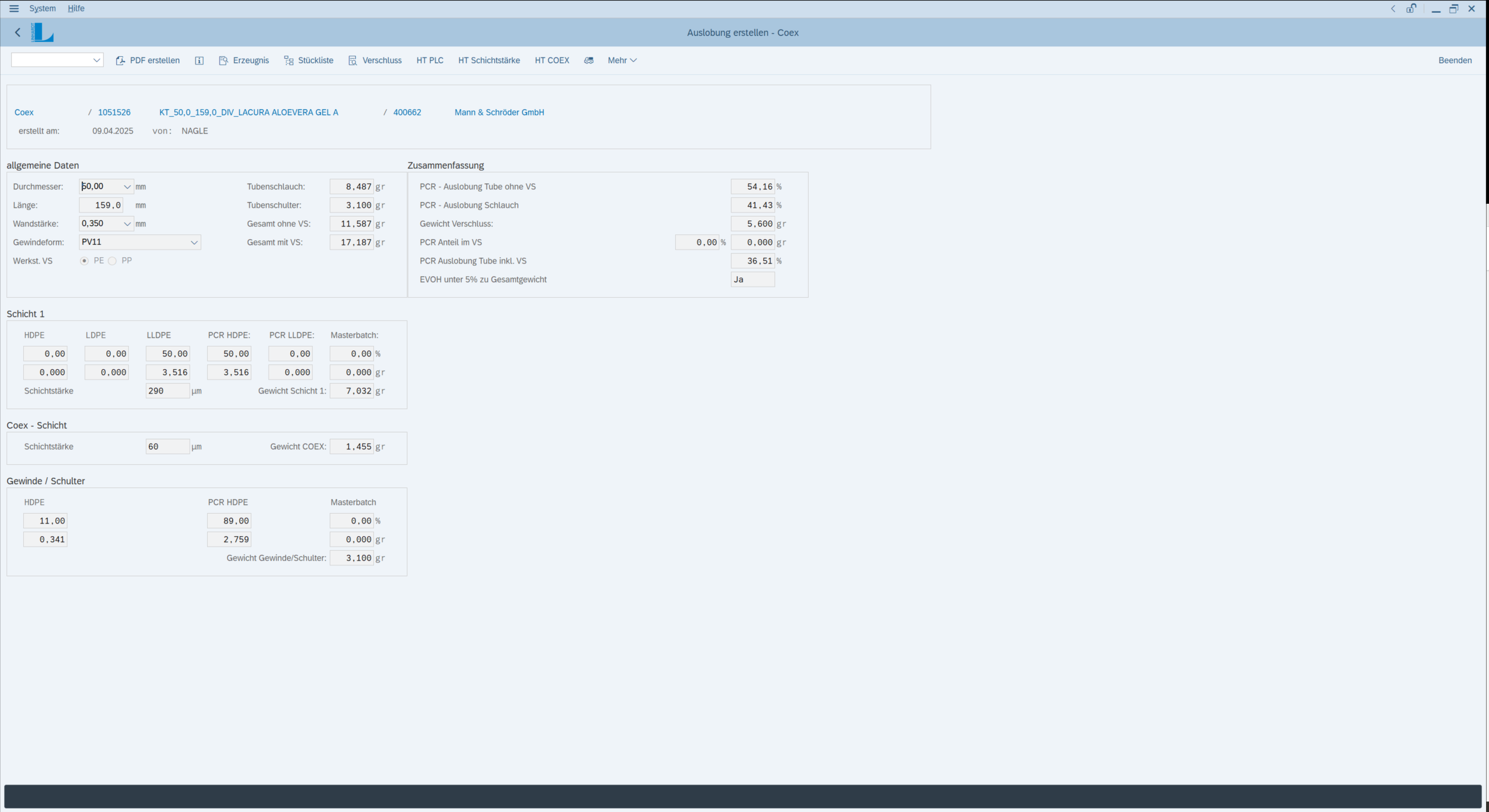Click the HT Schichtstärke button
Viewport: 1489px width, 812px height.
[489, 60]
